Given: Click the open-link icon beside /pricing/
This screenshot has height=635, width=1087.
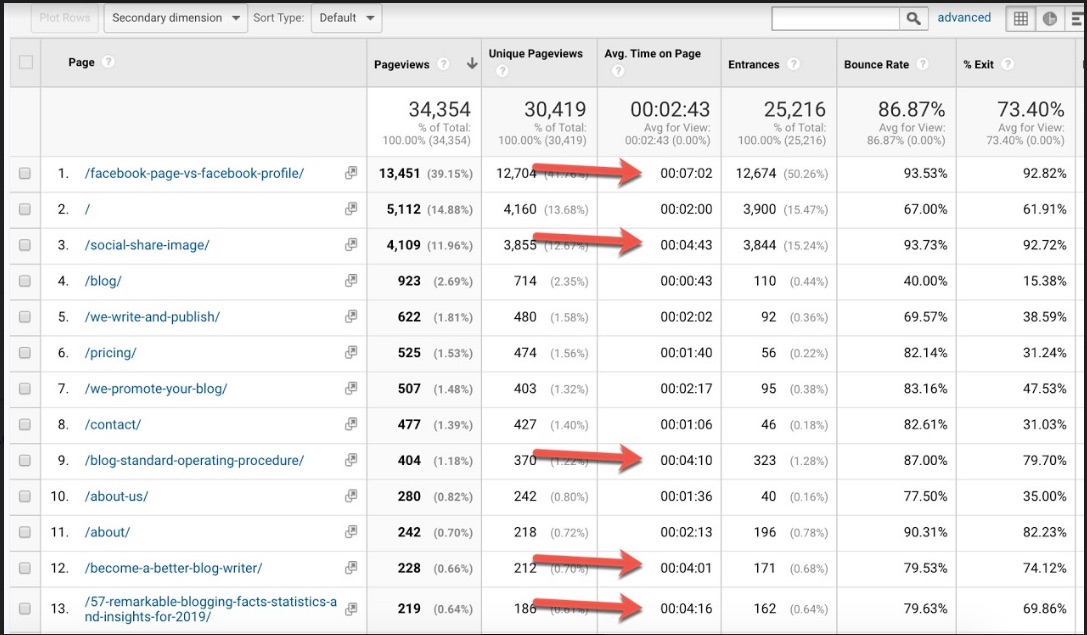Looking at the screenshot, I should pyautogui.click(x=351, y=353).
